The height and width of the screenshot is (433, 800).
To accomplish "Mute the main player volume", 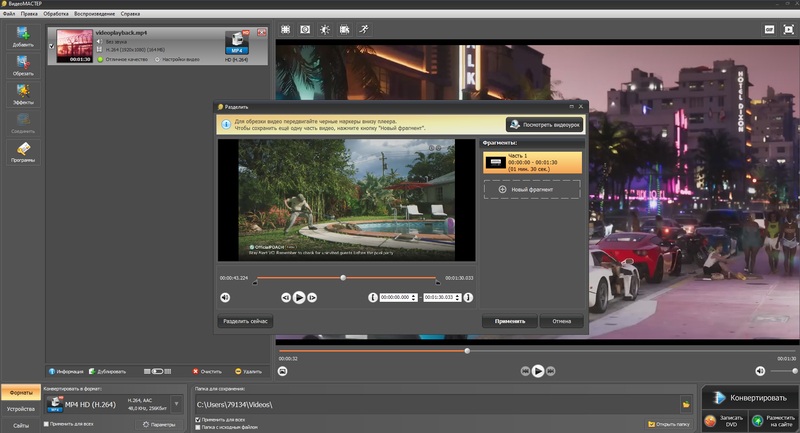I will tap(760, 371).
